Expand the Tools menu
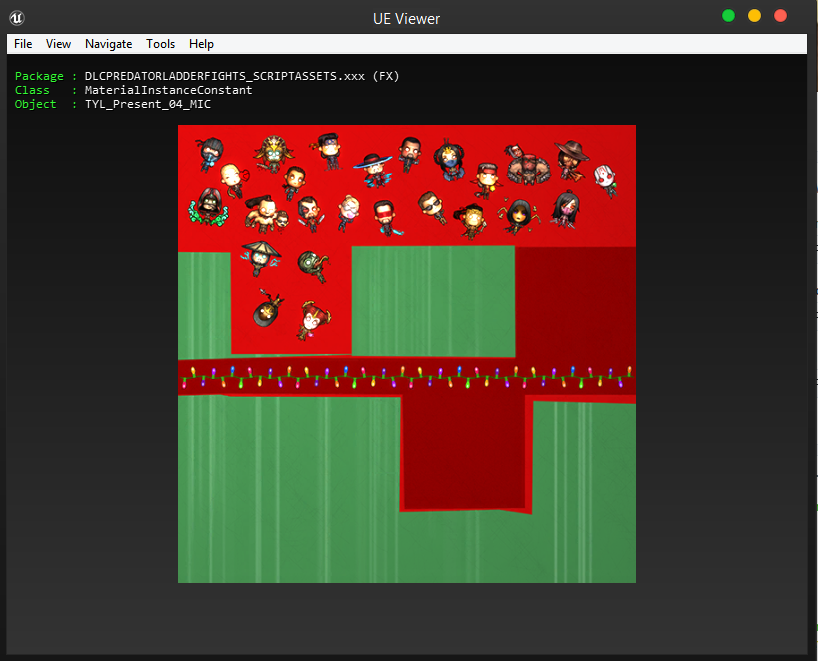The width and height of the screenshot is (818, 661). tap(160, 44)
